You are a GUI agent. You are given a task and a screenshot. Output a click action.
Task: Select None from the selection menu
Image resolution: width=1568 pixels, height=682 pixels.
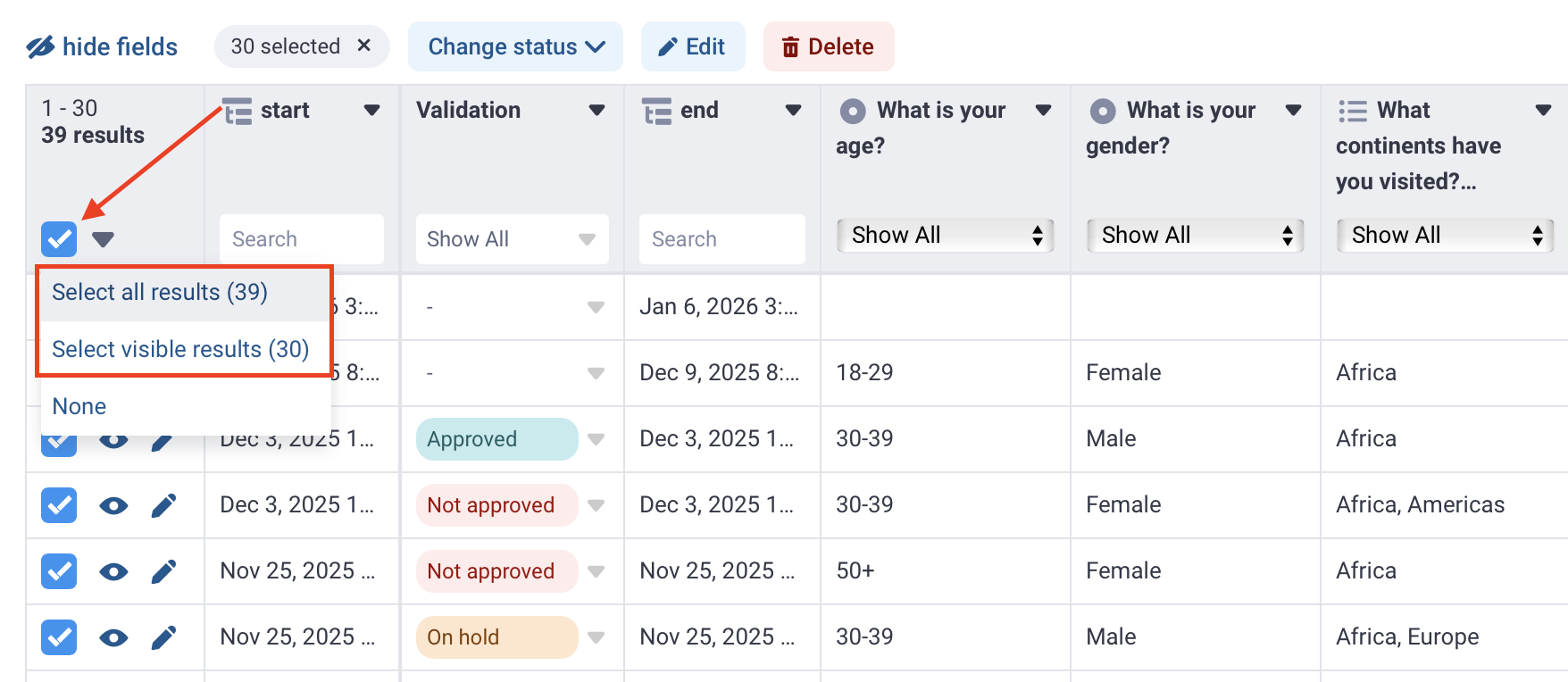coord(79,406)
